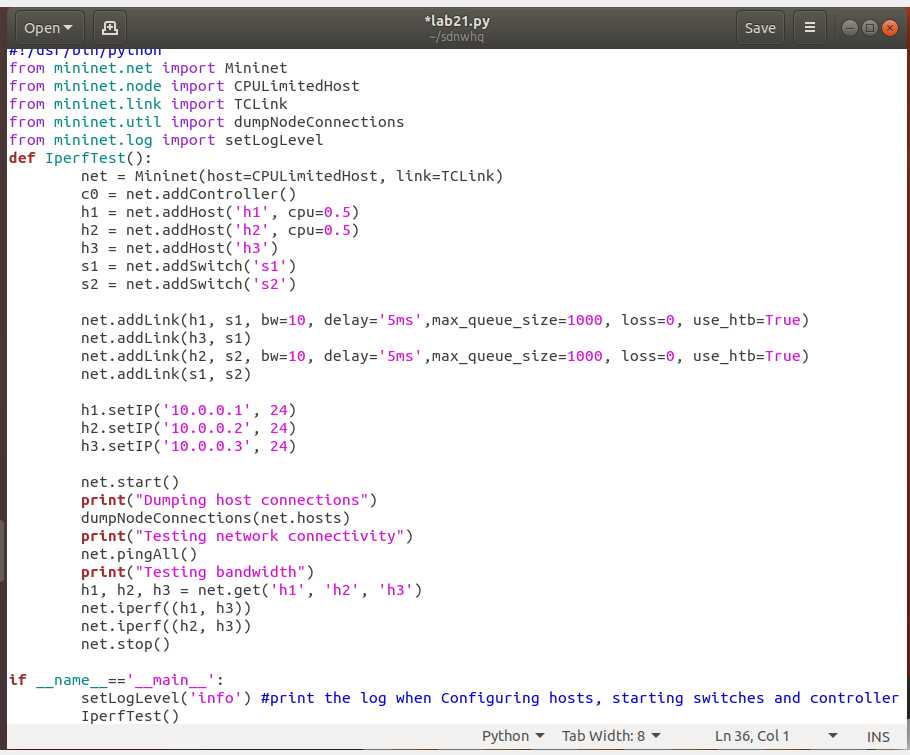
Task: Click the 'from mininet.node import CPULimitedHost' line
Action: (x=184, y=86)
